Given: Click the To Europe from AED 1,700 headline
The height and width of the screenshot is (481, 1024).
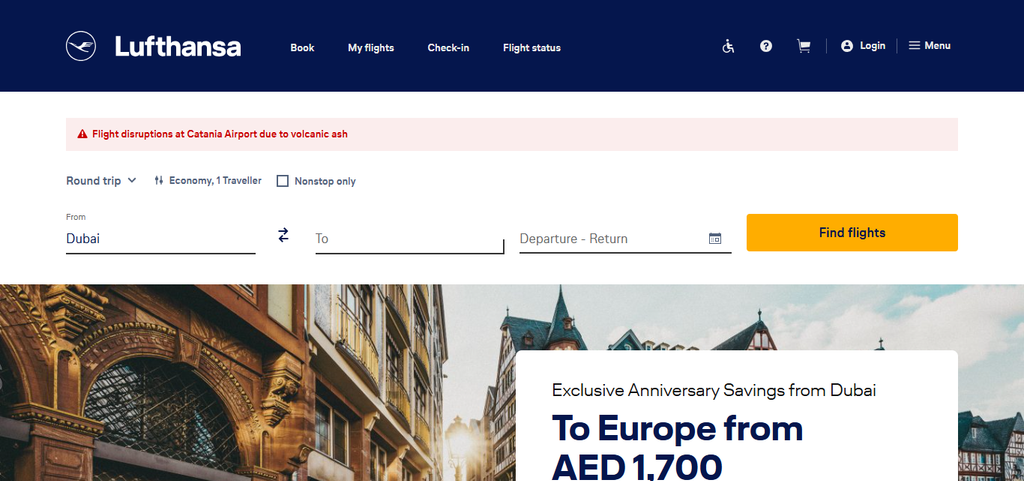Looking at the screenshot, I should pos(677,447).
